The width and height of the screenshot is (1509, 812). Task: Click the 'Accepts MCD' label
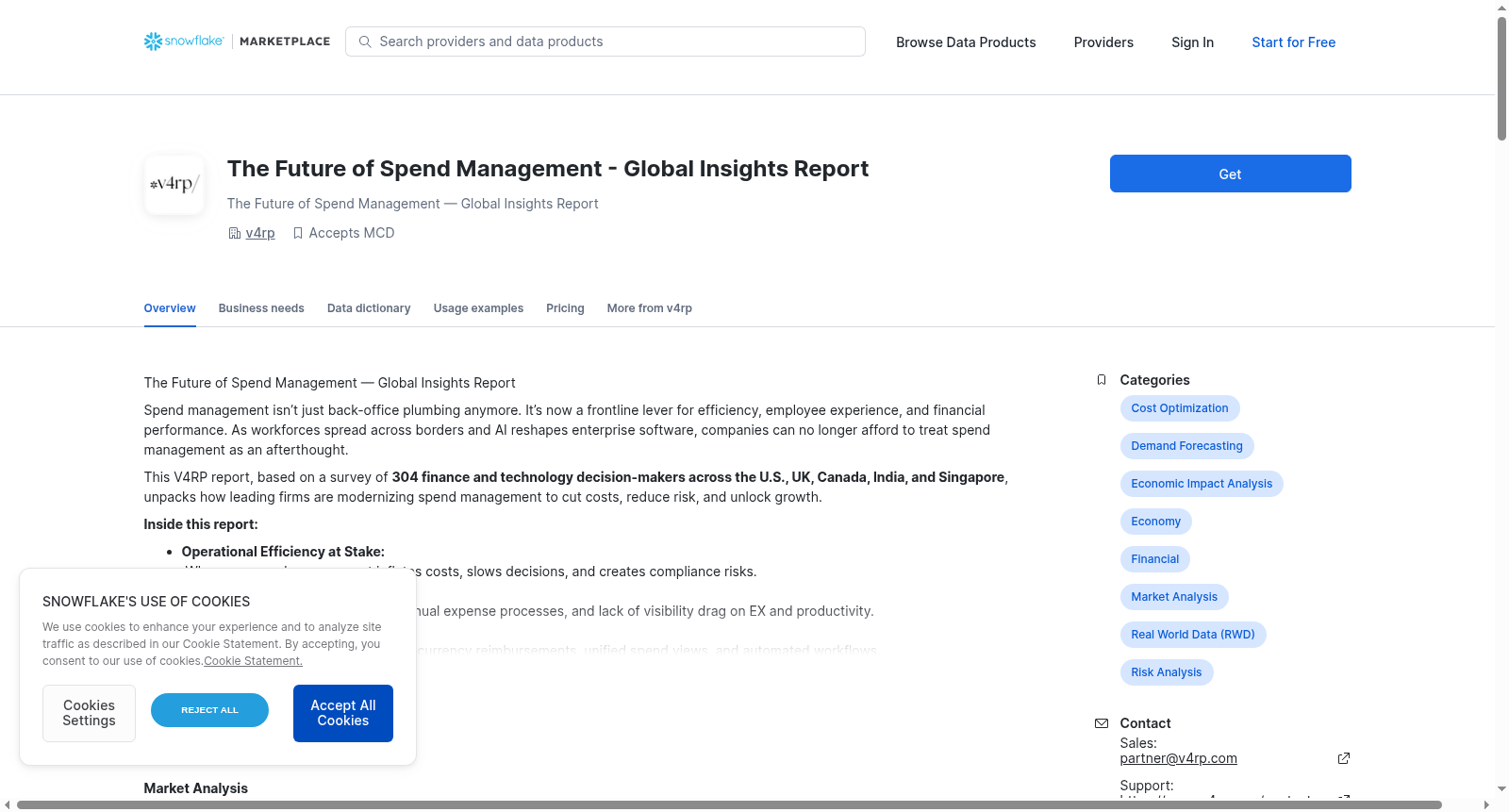(x=352, y=233)
